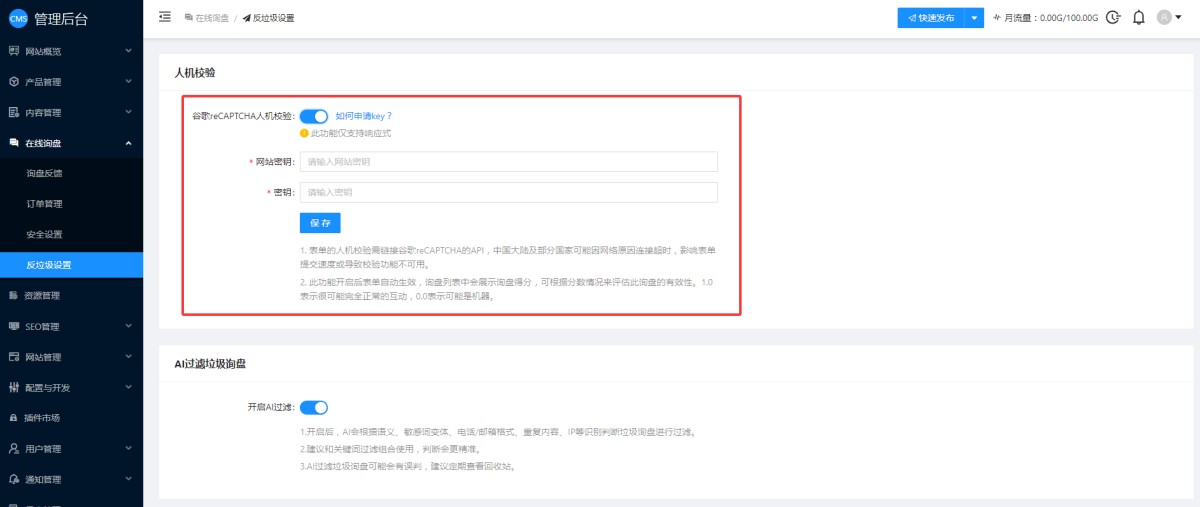Click the 在线询盘 chat bubble icon in sidebar
Image resolution: width=1200 pixels, height=507 pixels.
(x=14, y=143)
